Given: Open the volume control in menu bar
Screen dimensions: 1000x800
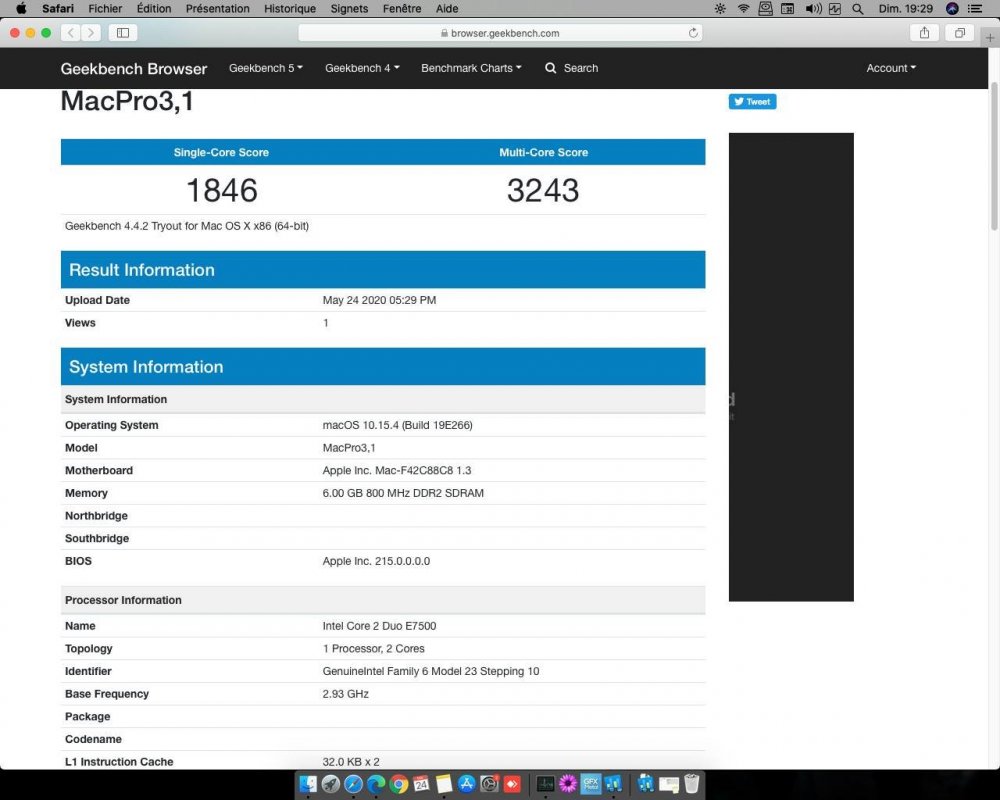Looking at the screenshot, I should pyautogui.click(x=813, y=8).
